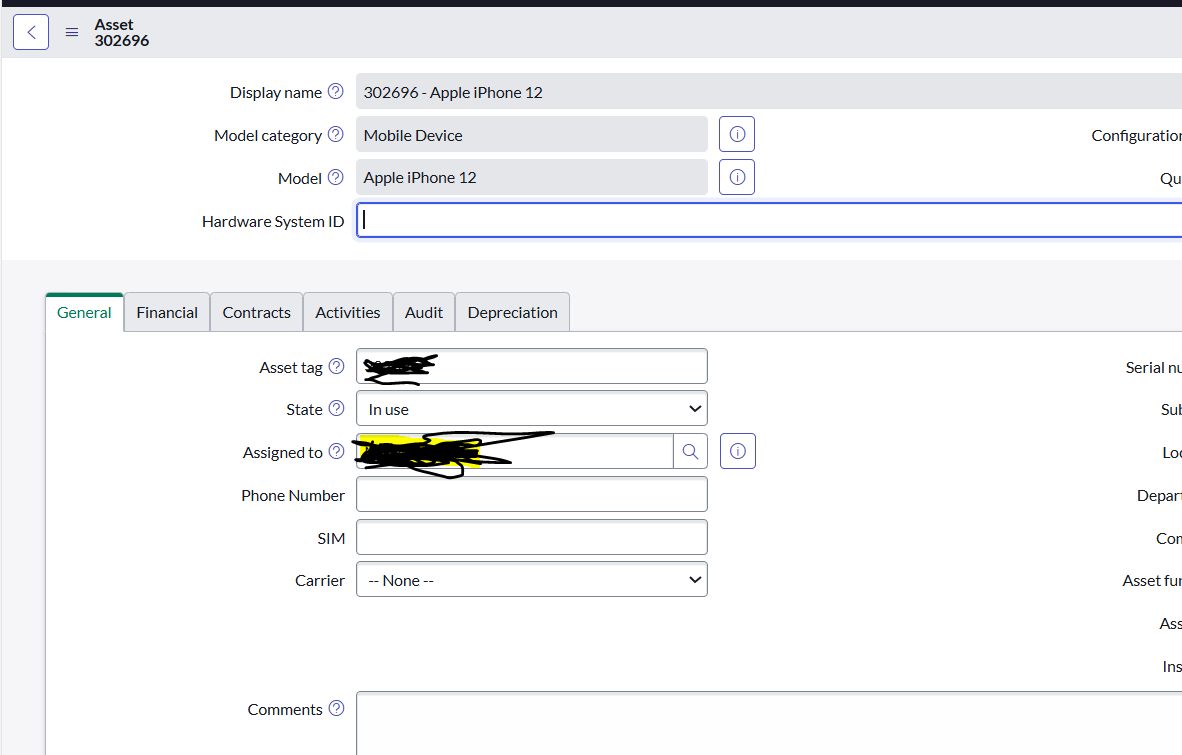Click inside the Hardware System ID field

pos(600,220)
